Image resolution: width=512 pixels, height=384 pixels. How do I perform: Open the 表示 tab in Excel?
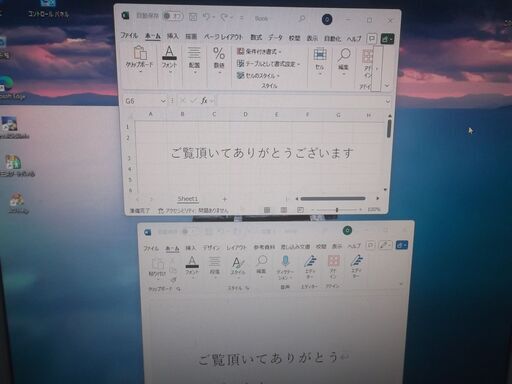312,38
